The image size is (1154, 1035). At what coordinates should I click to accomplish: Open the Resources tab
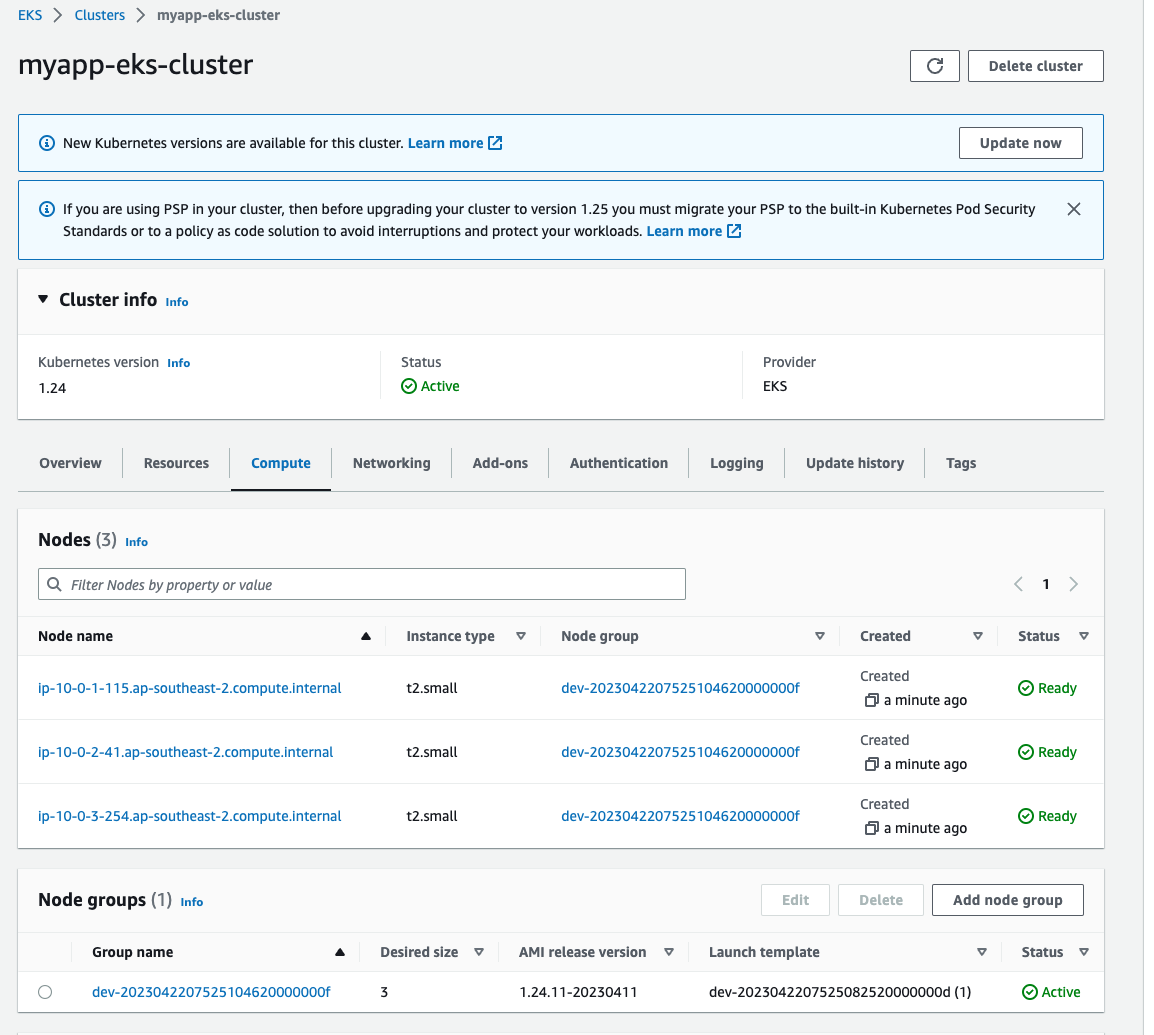(177, 463)
